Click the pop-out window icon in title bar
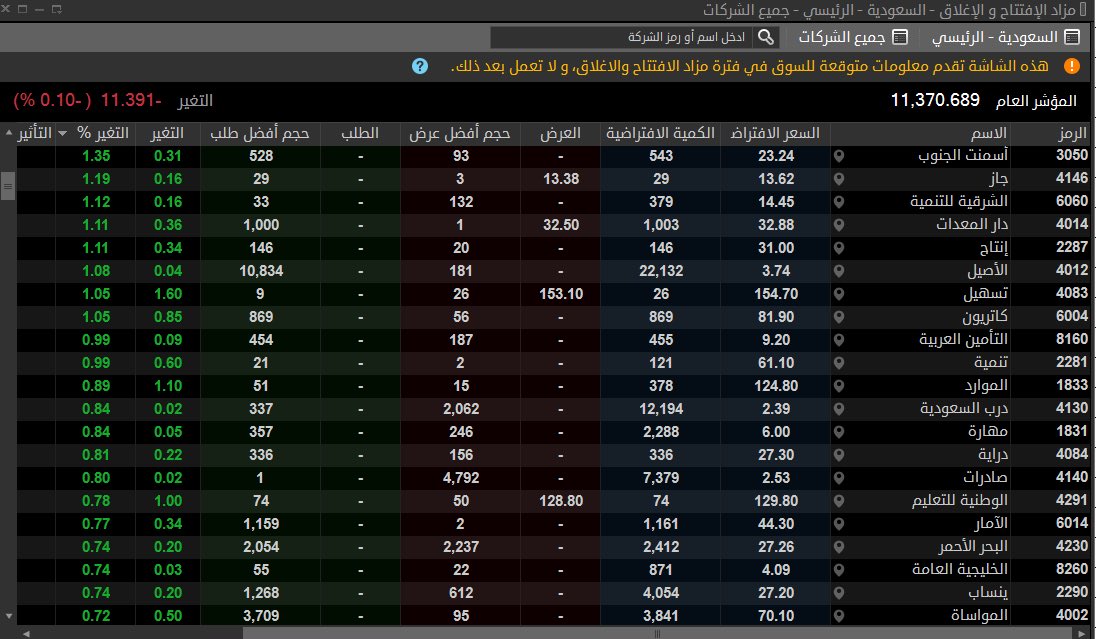 [x=57, y=9]
